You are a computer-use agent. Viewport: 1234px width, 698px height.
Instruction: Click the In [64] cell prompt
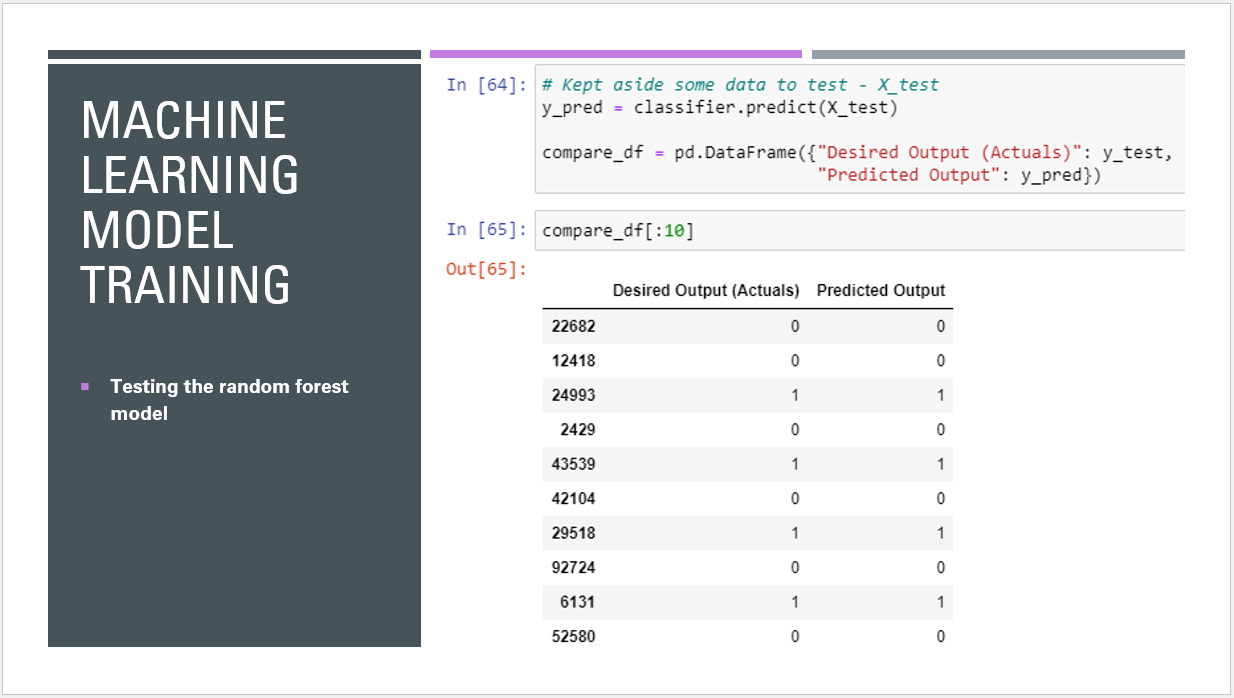pos(486,85)
